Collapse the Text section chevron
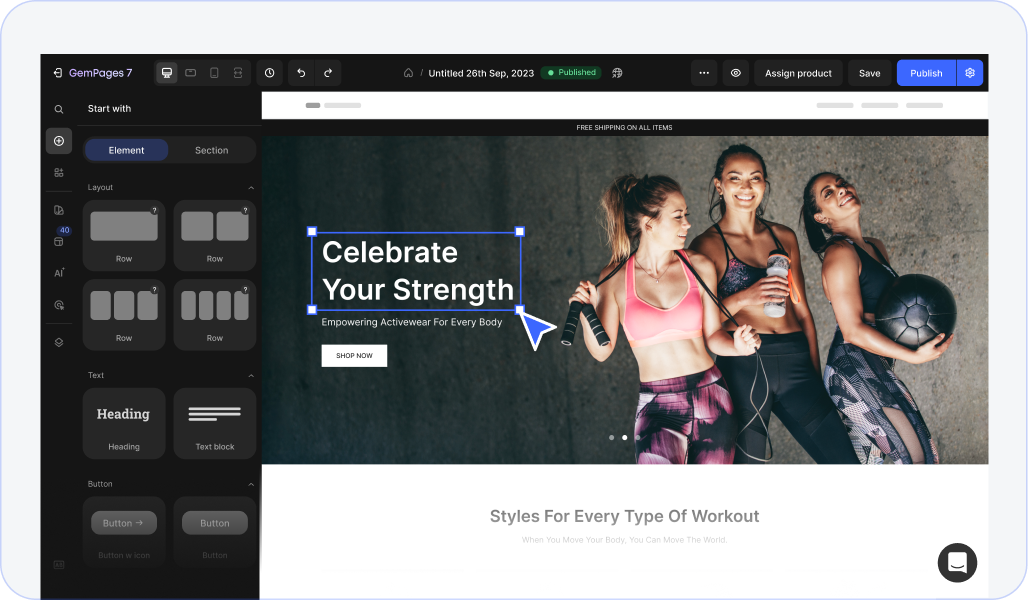 [x=251, y=376]
